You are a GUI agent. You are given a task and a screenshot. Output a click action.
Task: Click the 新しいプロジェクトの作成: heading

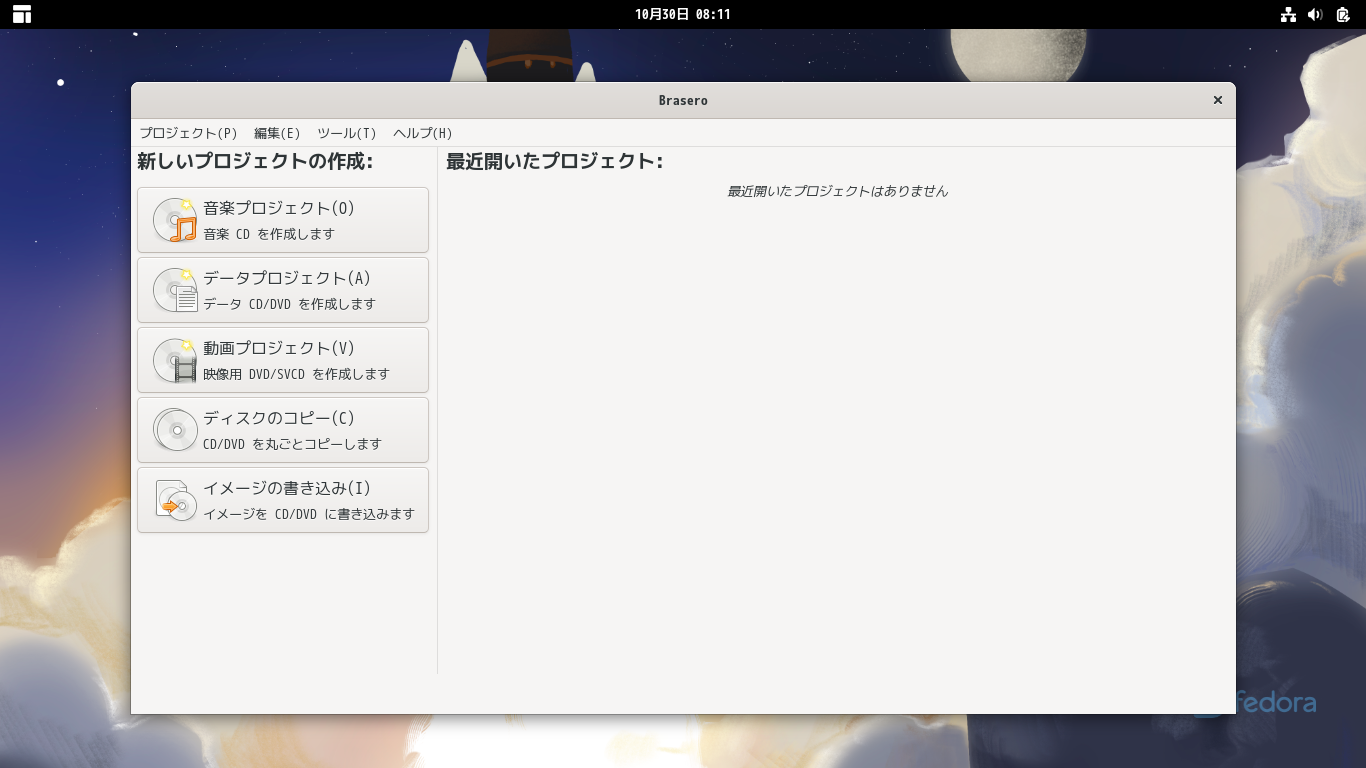[255, 162]
